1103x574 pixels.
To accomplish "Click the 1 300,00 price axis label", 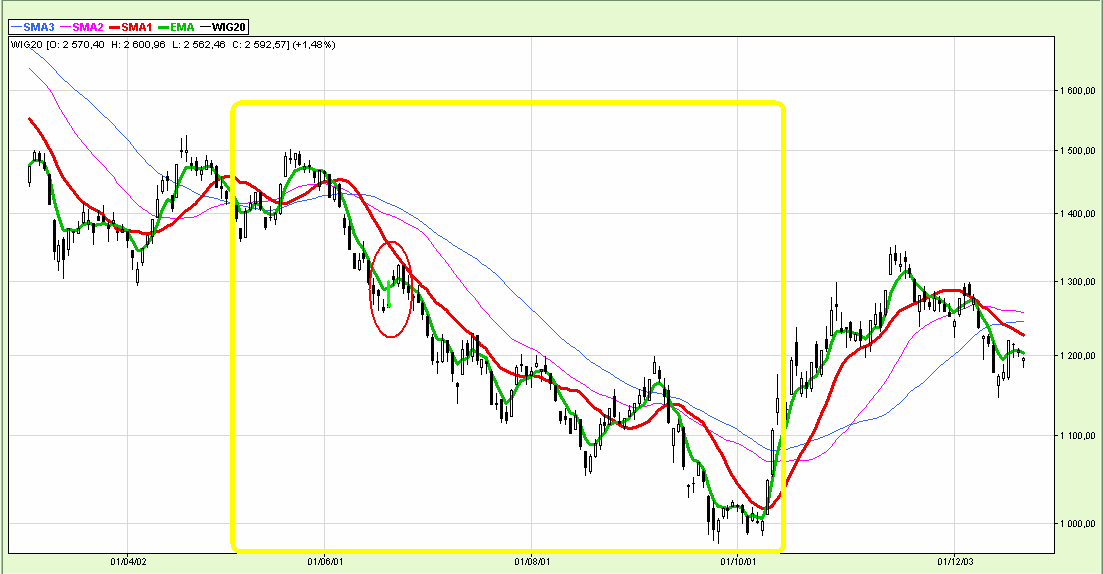I will pos(1076,281).
